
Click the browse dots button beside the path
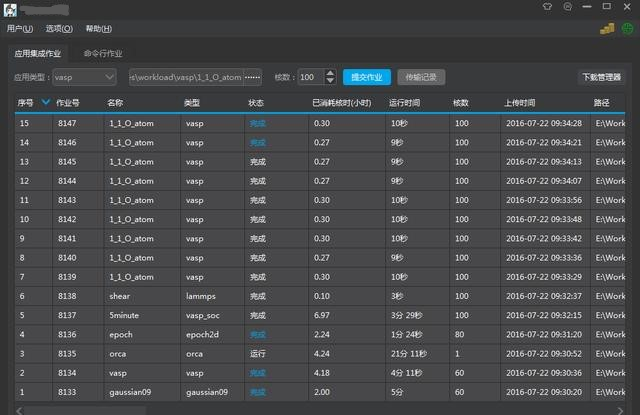(x=252, y=77)
